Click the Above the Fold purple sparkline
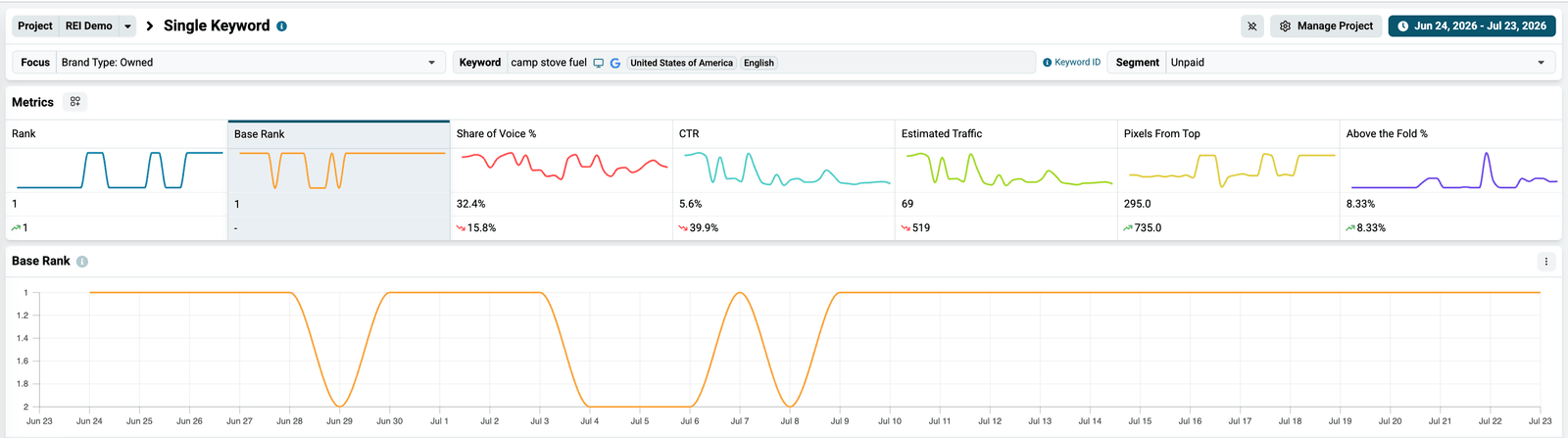Viewport: 1568px width, 438px height. [1454, 170]
